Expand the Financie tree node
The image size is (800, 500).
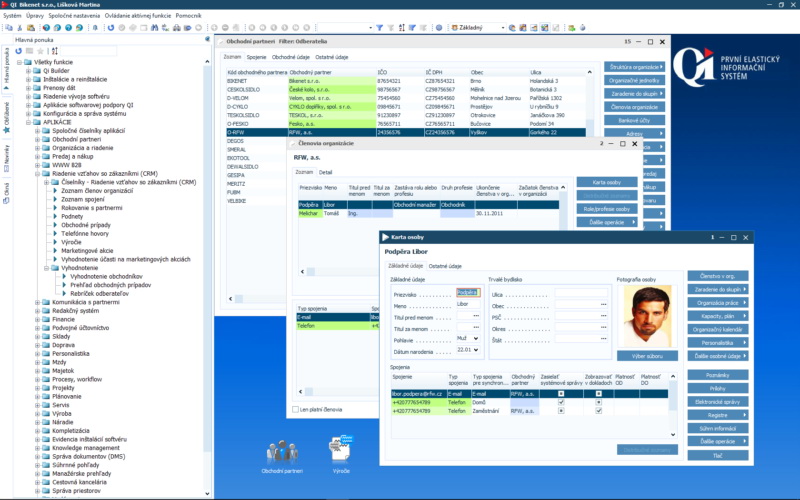[x=37, y=319]
